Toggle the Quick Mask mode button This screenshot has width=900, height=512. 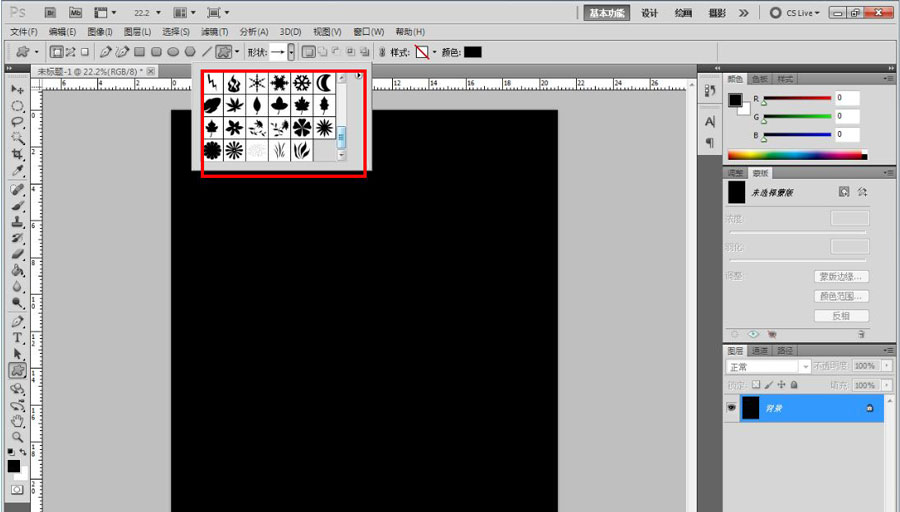point(18,490)
